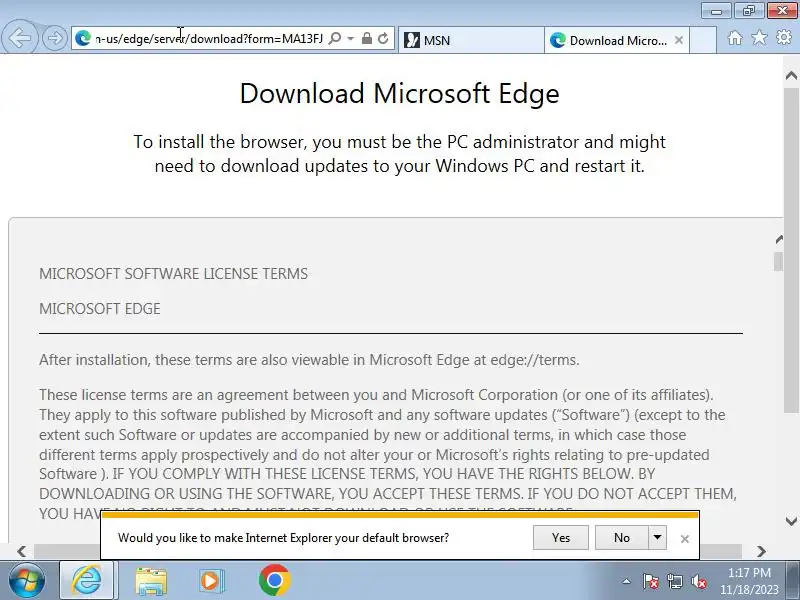Click the page scrollbar up arrow

pyautogui.click(x=791, y=76)
